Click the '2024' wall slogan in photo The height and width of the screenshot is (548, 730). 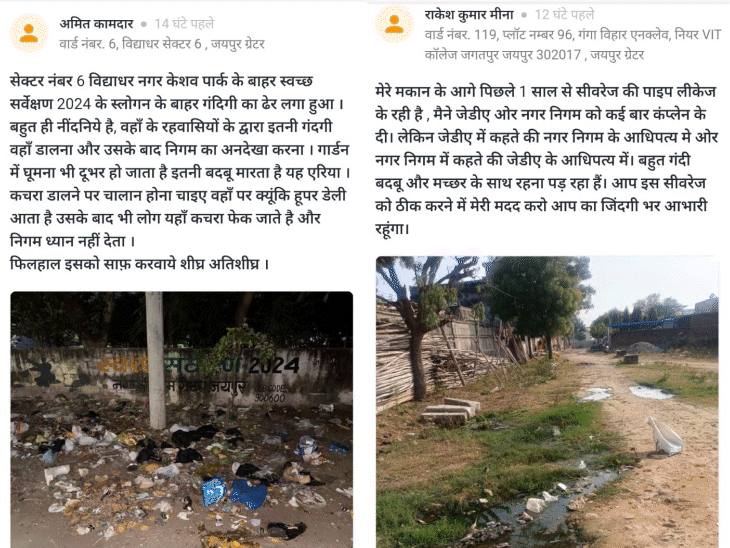[x=273, y=366]
